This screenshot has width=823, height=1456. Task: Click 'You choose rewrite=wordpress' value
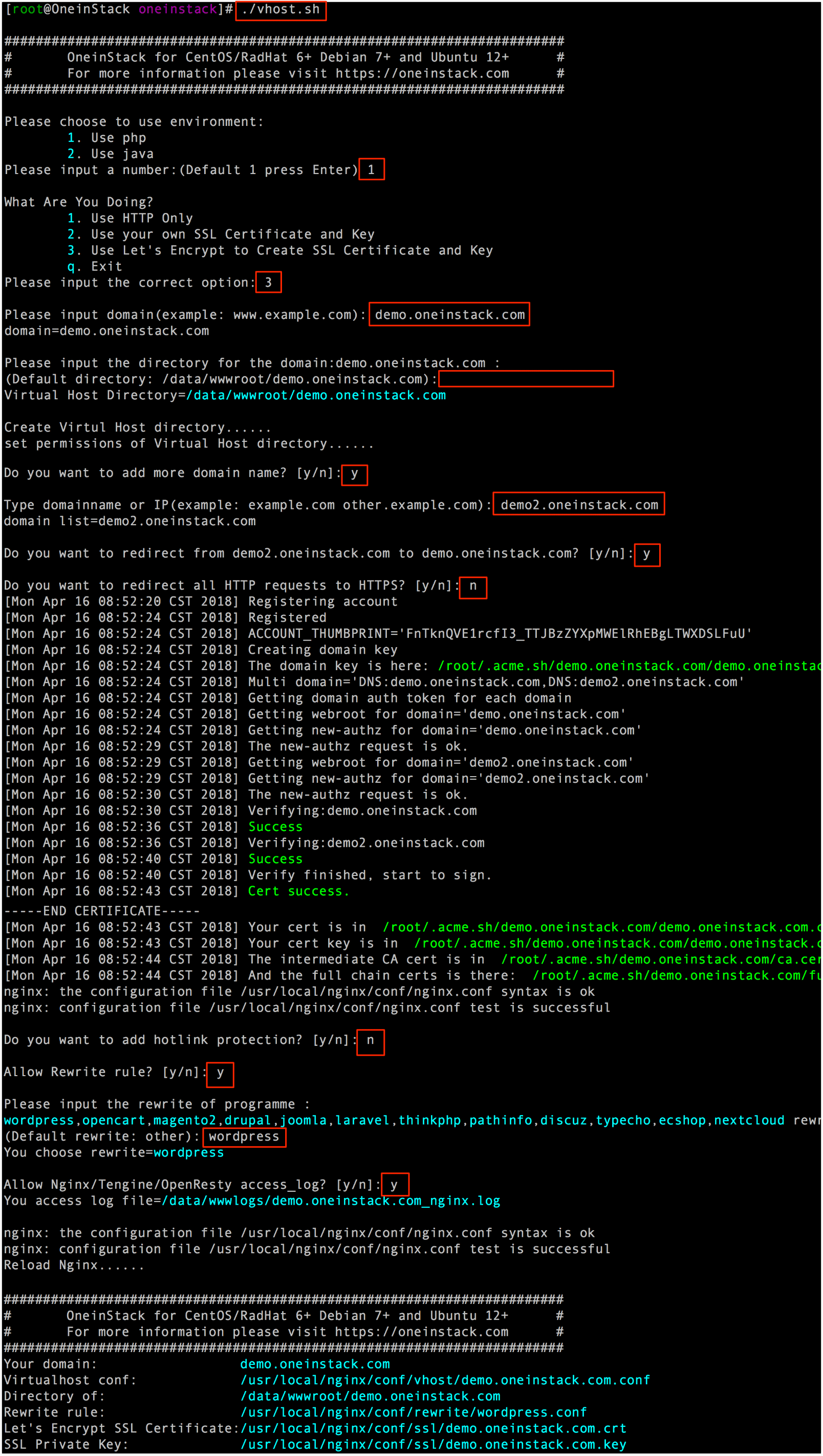(x=189, y=1152)
